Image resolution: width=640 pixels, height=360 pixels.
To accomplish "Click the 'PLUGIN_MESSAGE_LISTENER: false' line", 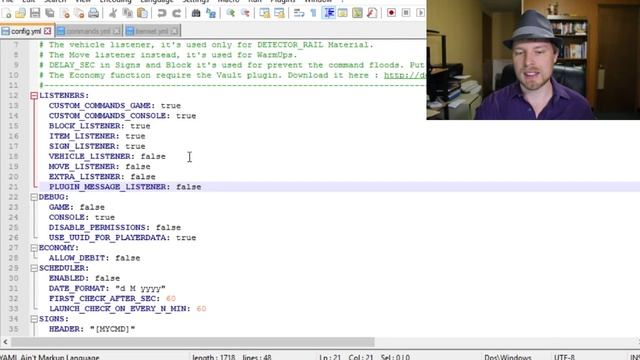I will [x=125, y=187].
